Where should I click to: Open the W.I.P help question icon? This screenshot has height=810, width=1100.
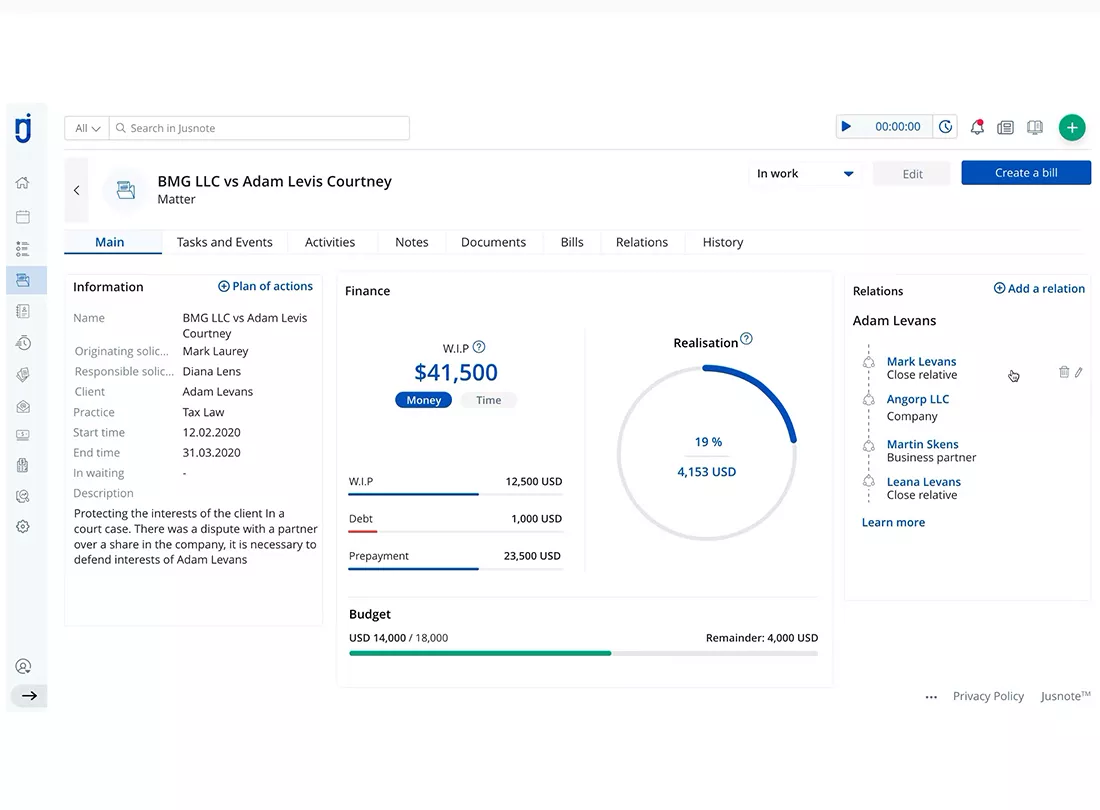(x=479, y=346)
